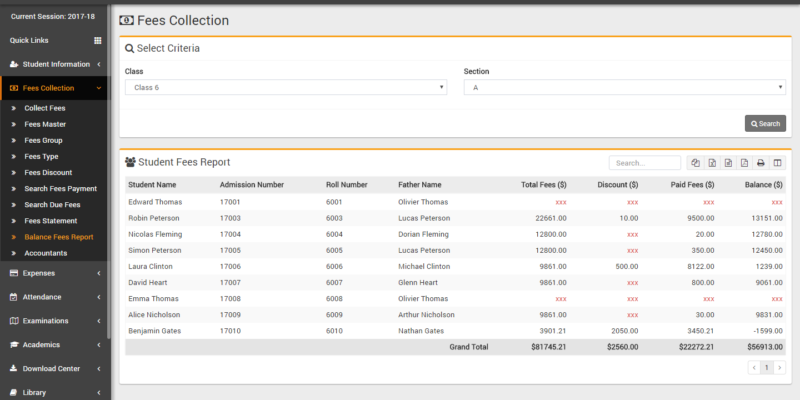Click page 1 in pagination
Image resolution: width=800 pixels, height=400 pixels.
767,368
